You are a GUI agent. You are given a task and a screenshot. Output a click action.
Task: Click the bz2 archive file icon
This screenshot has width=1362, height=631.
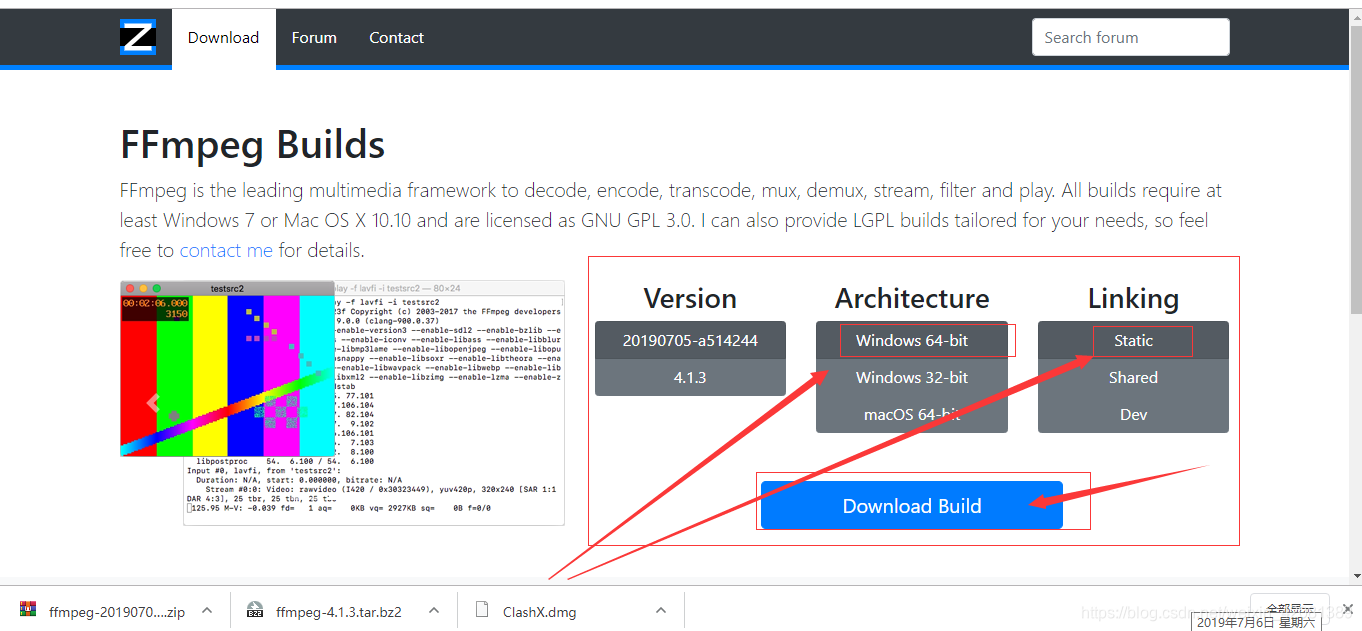[x=255, y=610]
